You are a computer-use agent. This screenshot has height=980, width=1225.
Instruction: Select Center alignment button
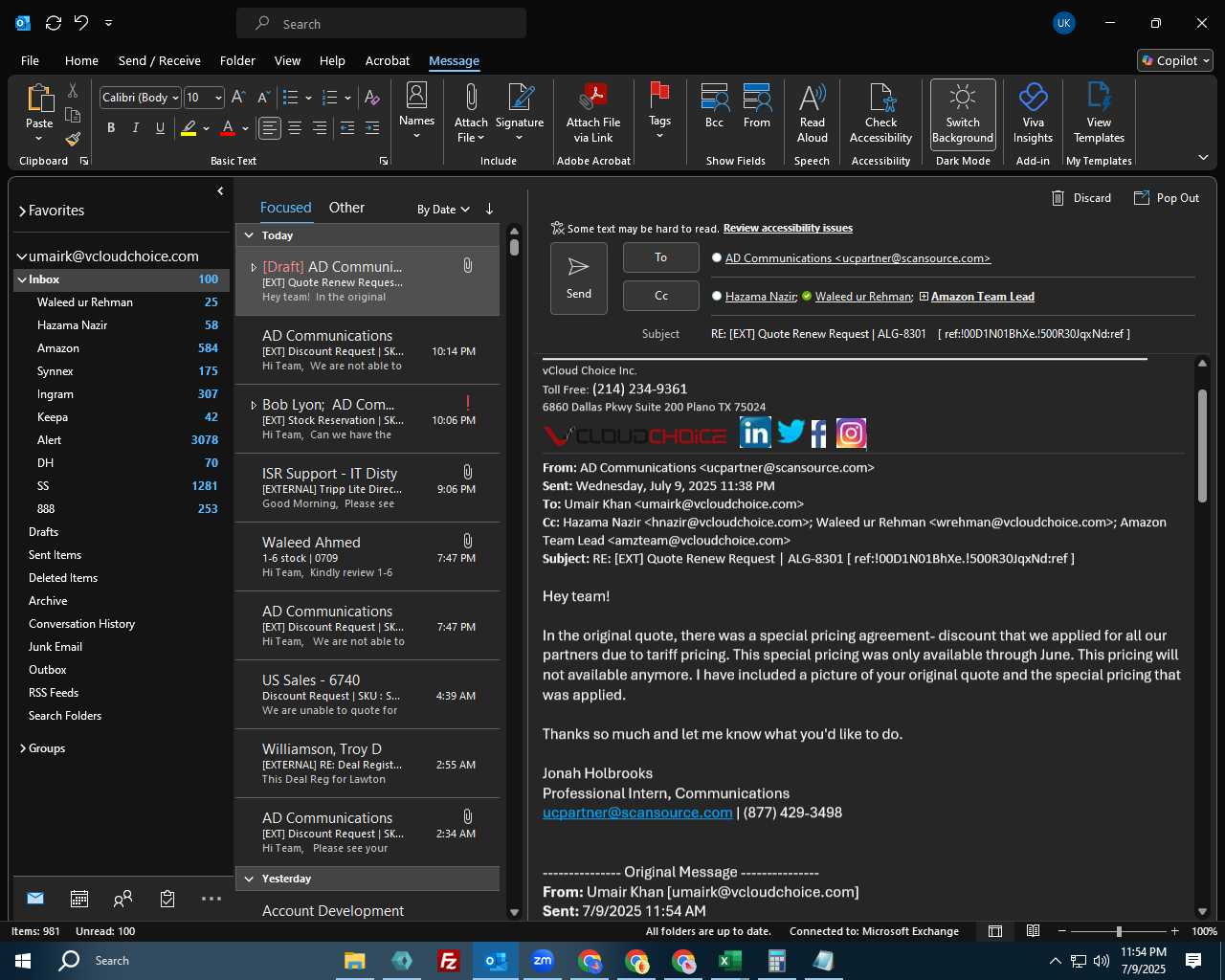pos(295,128)
